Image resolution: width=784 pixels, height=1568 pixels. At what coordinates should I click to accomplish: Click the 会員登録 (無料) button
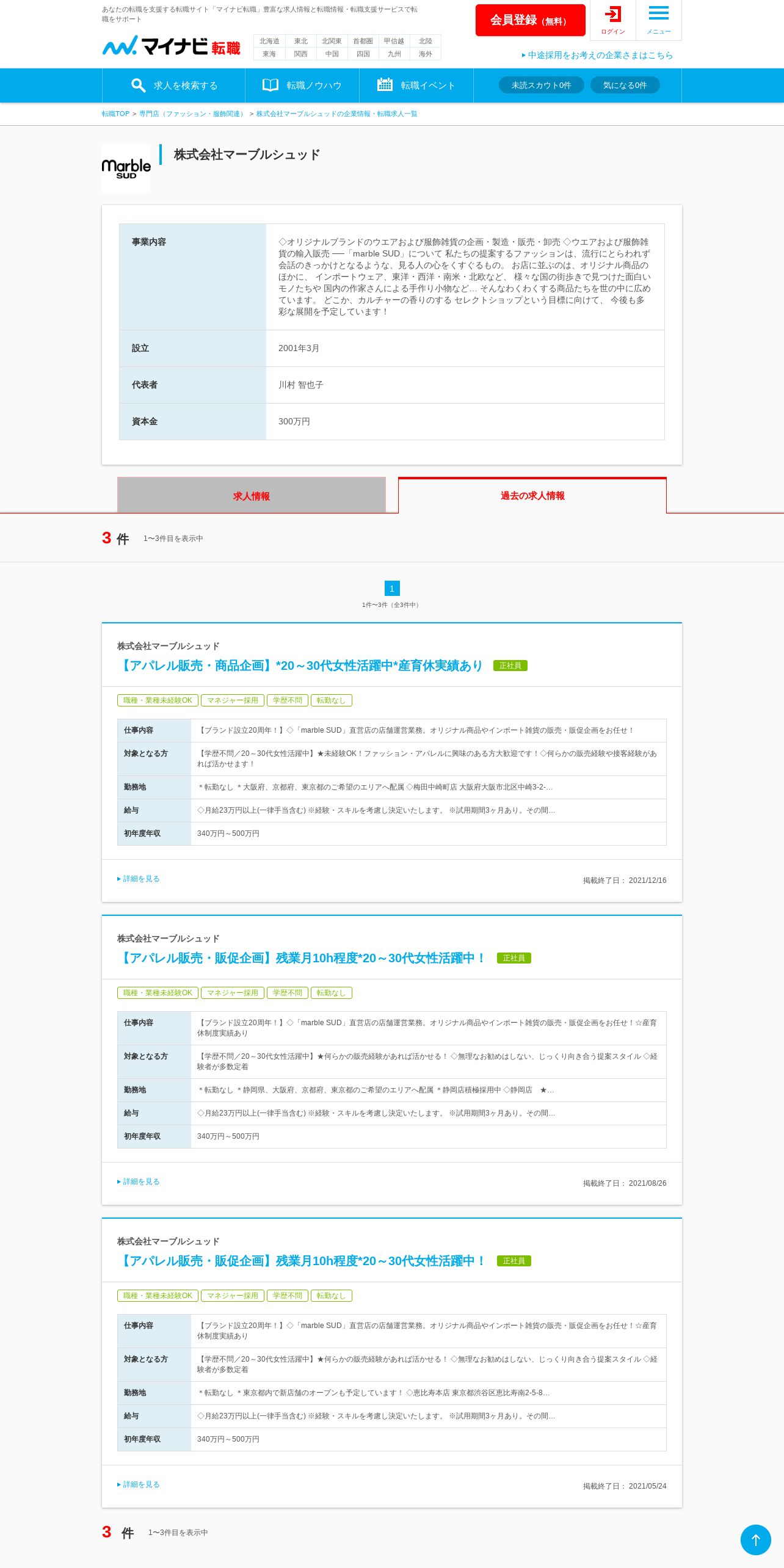[x=530, y=20]
